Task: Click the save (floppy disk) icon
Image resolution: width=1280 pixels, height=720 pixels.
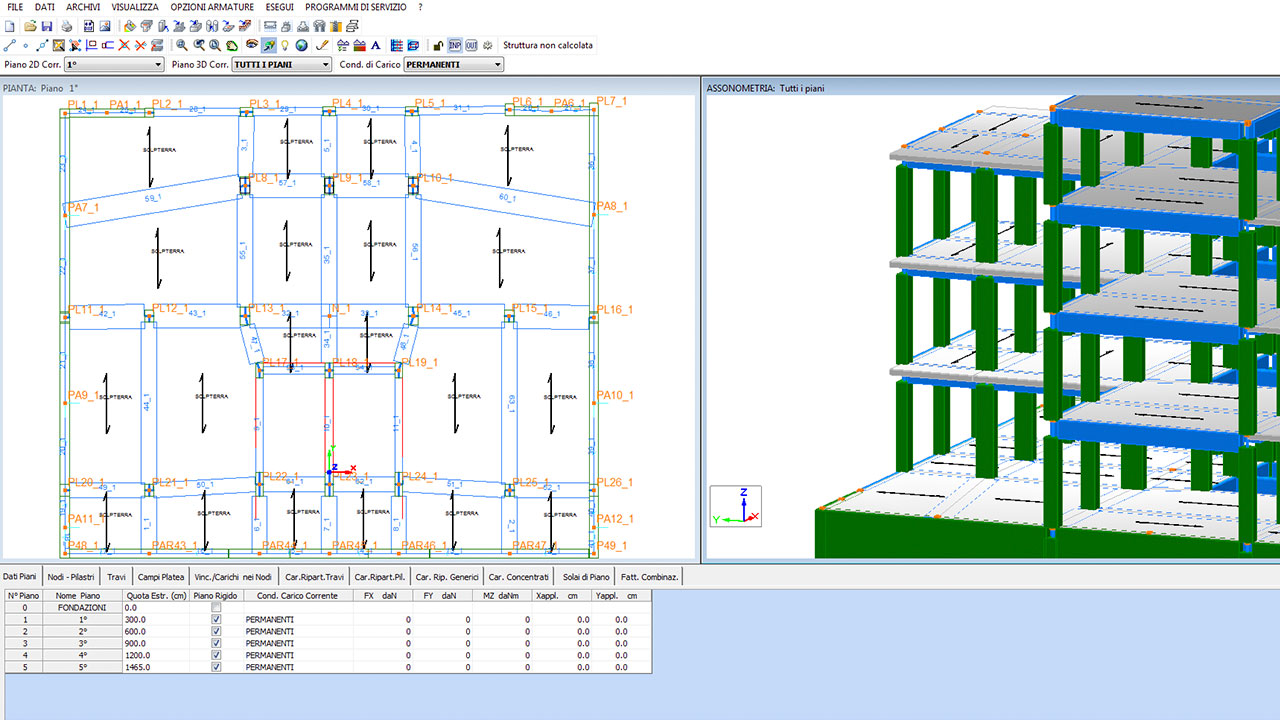Action: [x=47, y=26]
